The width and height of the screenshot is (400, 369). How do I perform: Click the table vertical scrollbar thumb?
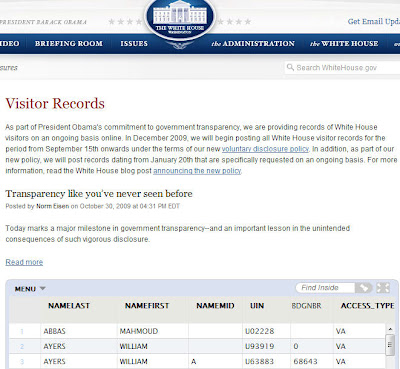[390, 345]
